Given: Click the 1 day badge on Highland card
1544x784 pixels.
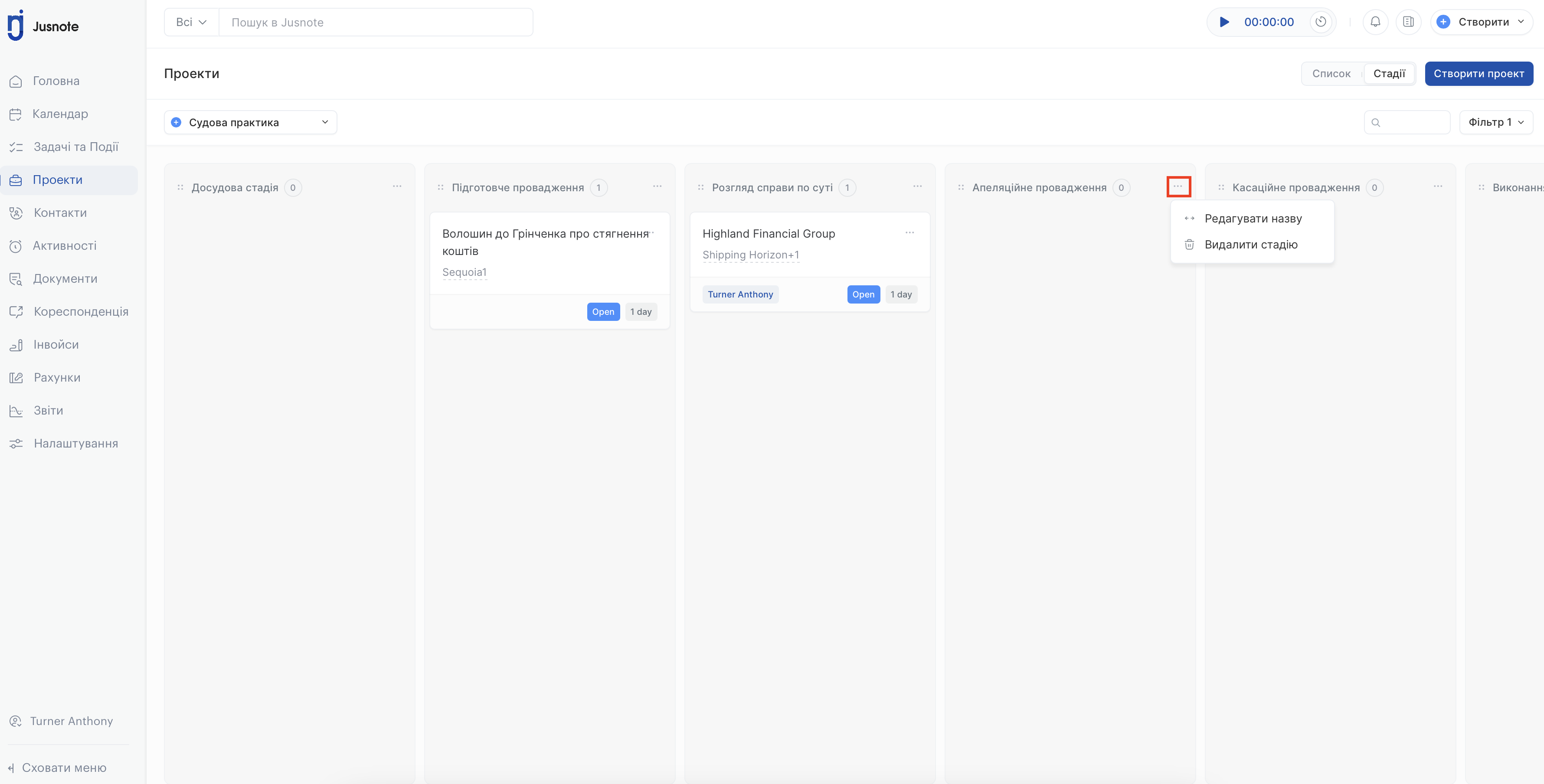Looking at the screenshot, I should [x=901, y=294].
